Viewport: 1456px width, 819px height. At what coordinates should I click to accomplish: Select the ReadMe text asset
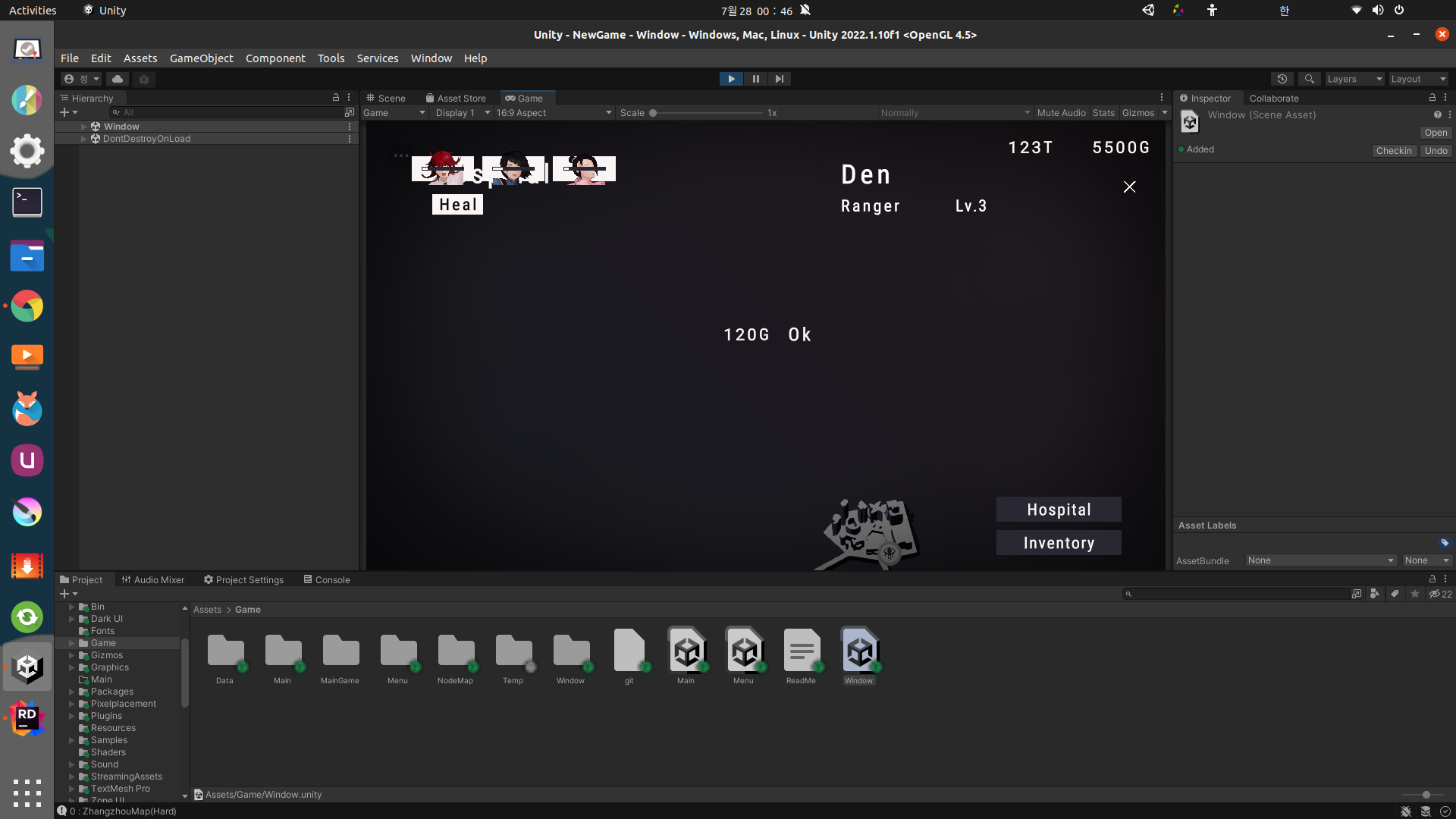(802, 650)
